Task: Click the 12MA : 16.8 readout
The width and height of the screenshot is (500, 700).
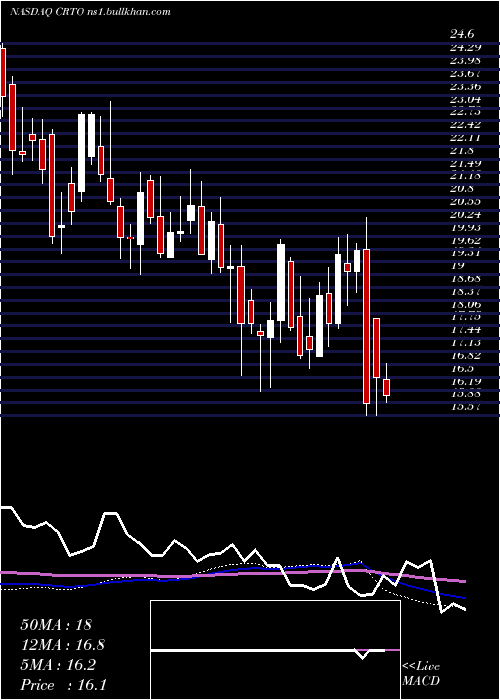Action: [63, 645]
